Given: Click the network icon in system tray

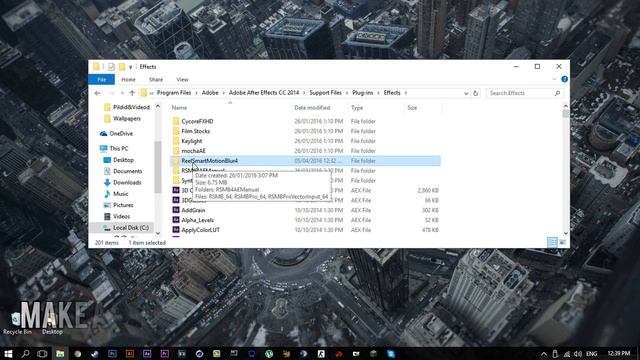Looking at the screenshot, I should coord(567,354).
